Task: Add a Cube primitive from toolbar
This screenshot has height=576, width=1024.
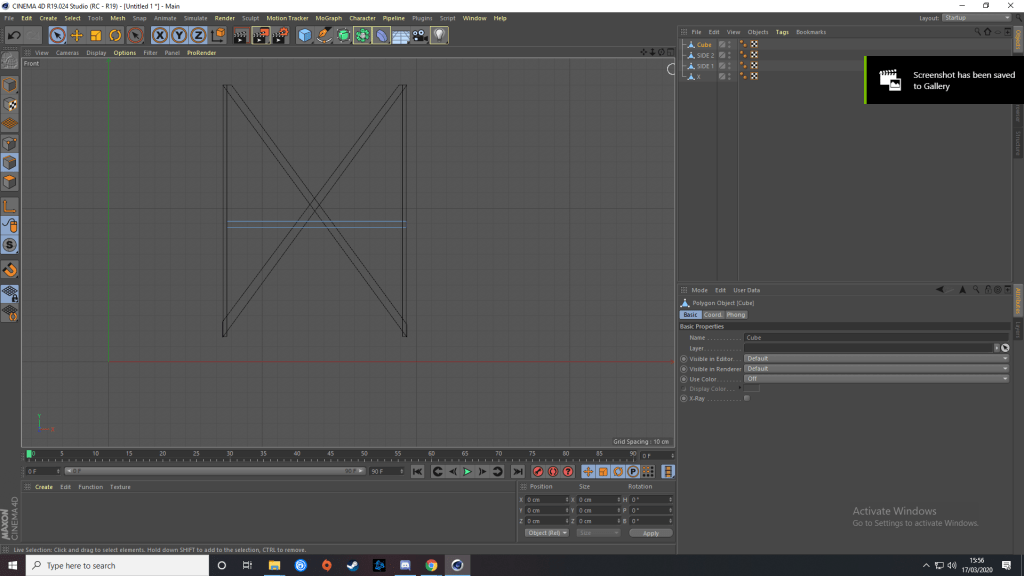Action: pos(304,36)
